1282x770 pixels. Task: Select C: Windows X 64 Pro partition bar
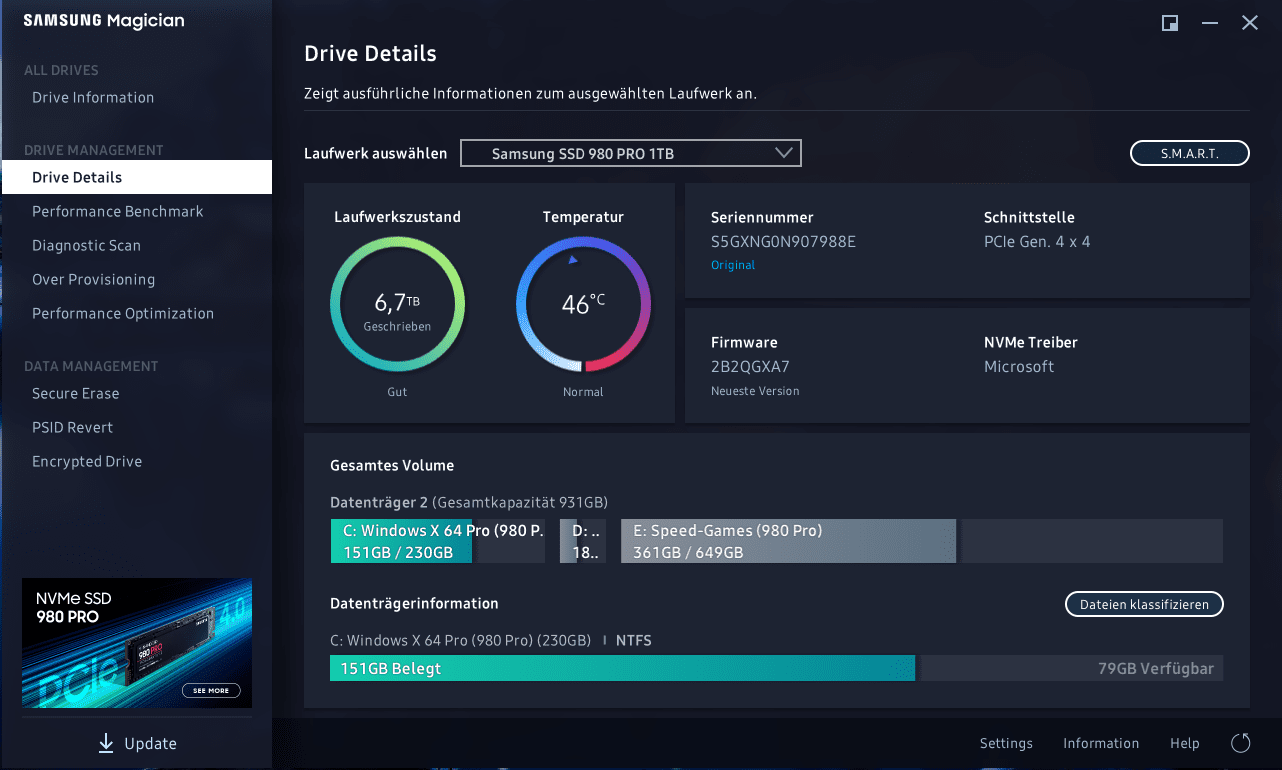pyautogui.click(x=438, y=541)
